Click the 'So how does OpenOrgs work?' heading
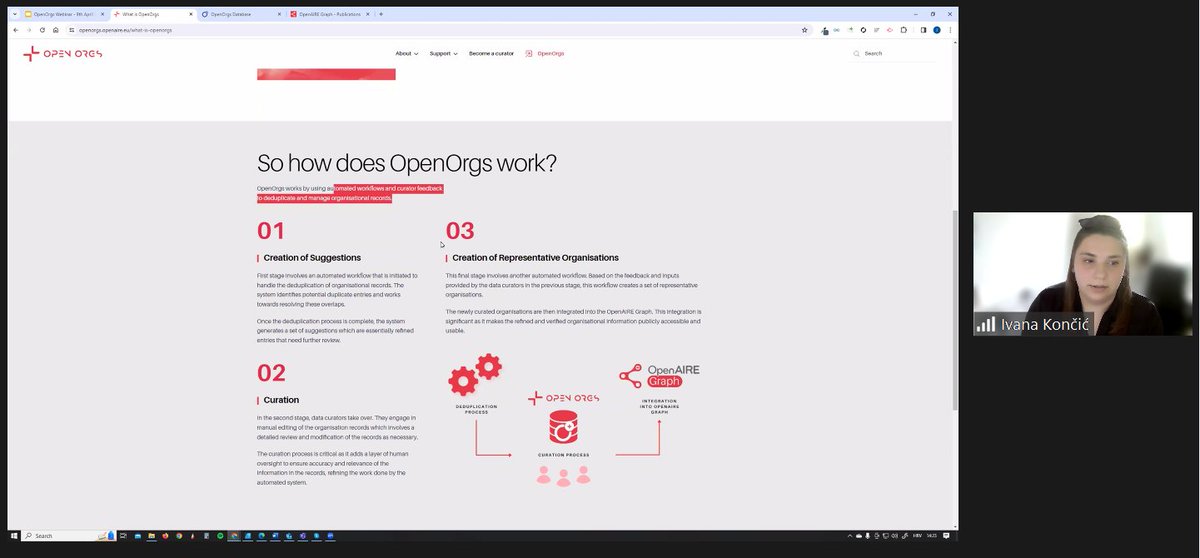 pyautogui.click(x=407, y=163)
